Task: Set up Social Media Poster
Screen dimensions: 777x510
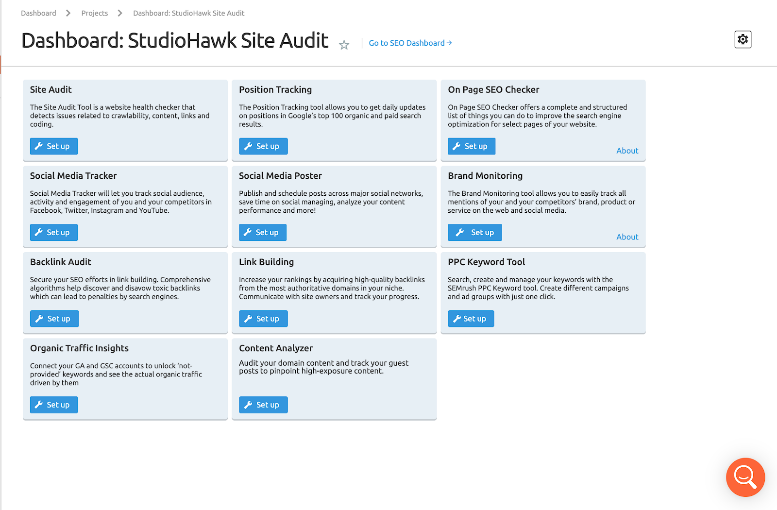Action: point(263,232)
